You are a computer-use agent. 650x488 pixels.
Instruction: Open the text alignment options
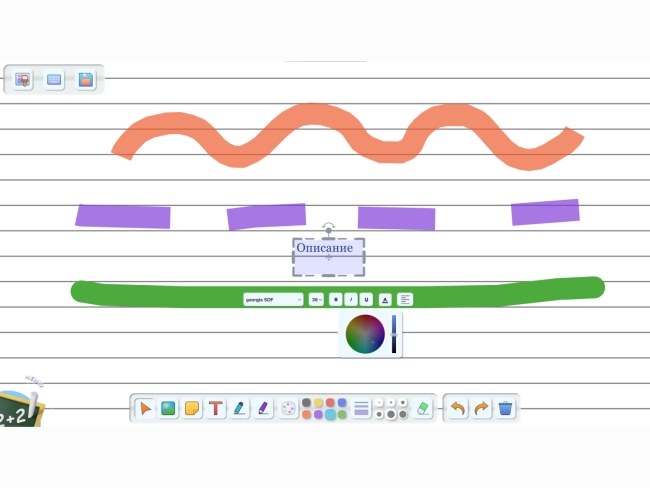click(x=405, y=299)
